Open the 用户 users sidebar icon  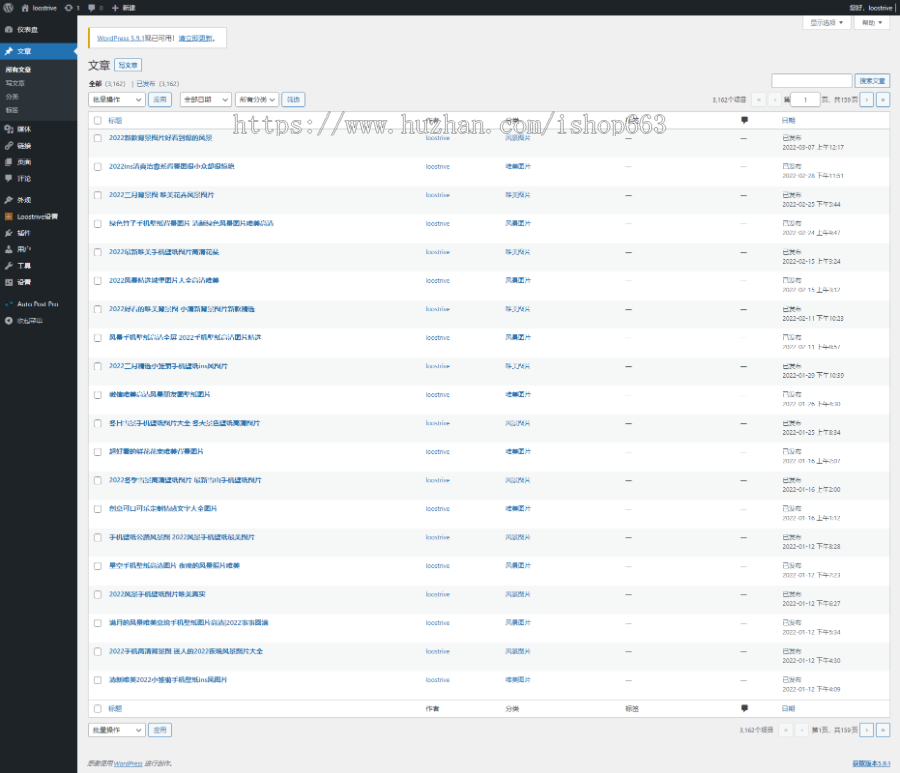click(x=9, y=249)
